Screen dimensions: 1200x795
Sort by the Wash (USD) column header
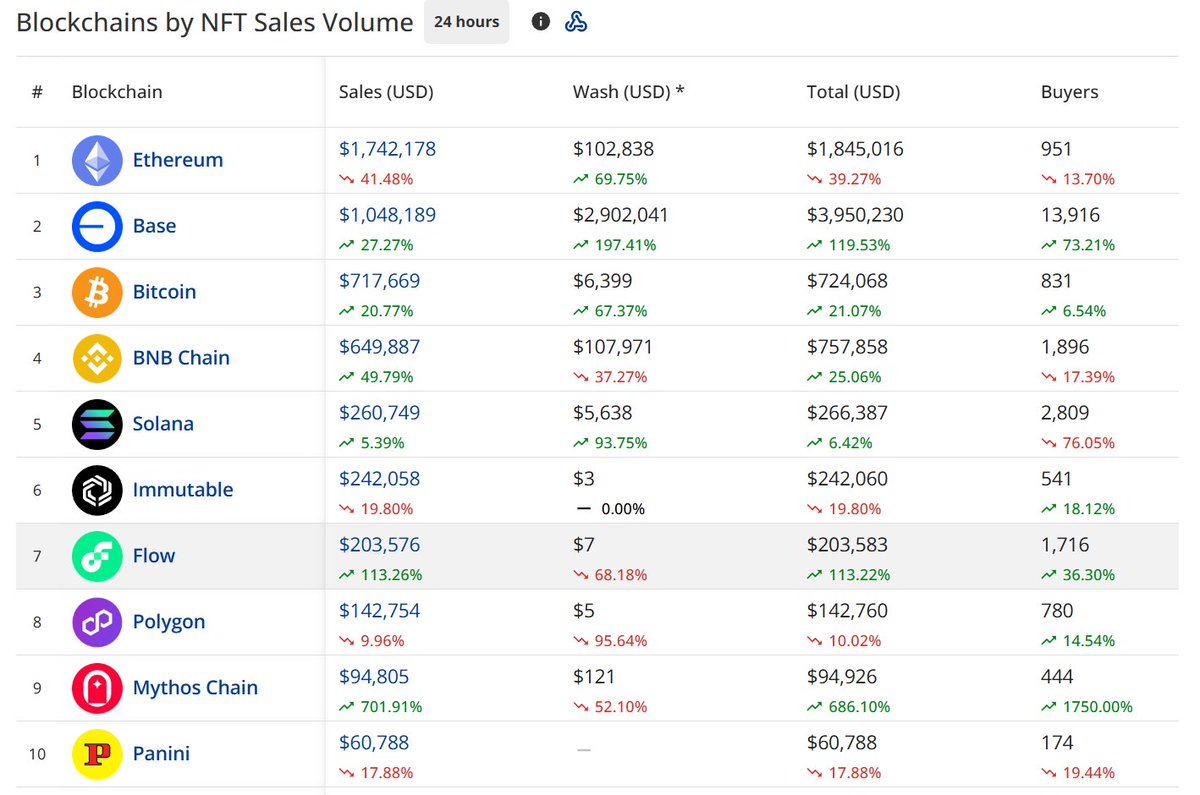click(629, 92)
